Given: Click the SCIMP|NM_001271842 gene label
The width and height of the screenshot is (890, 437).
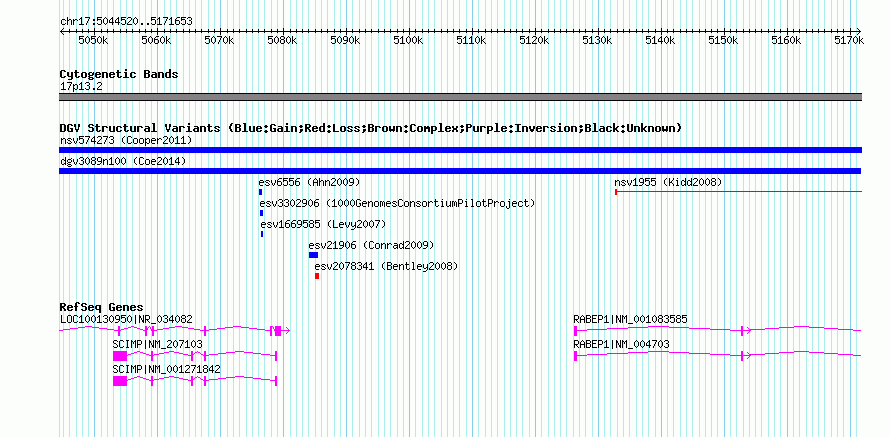Looking at the screenshot, I should [x=166, y=369].
